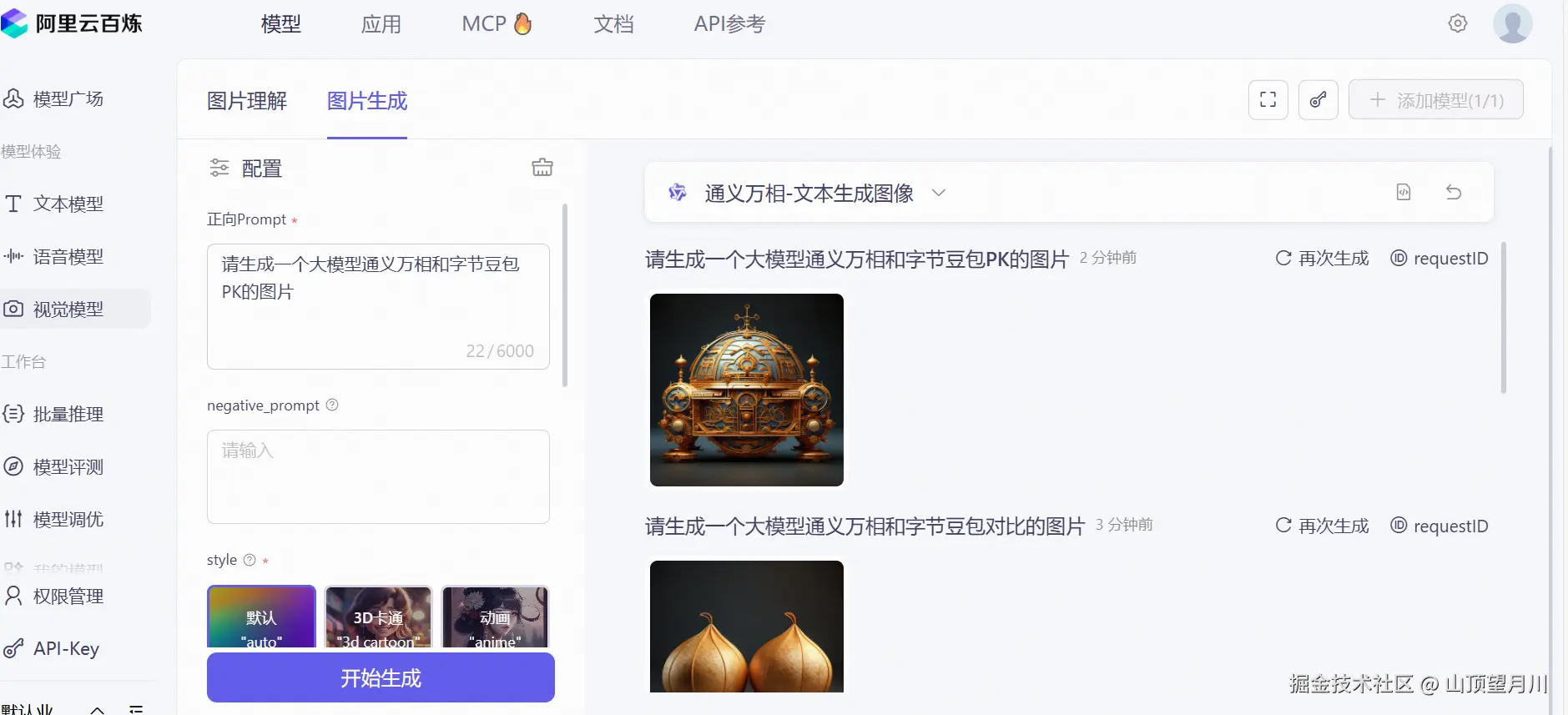Image resolution: width=1568 pixels, height=715 pixels.
Task: Open the 模型 top menu
Action: point(281,24)
